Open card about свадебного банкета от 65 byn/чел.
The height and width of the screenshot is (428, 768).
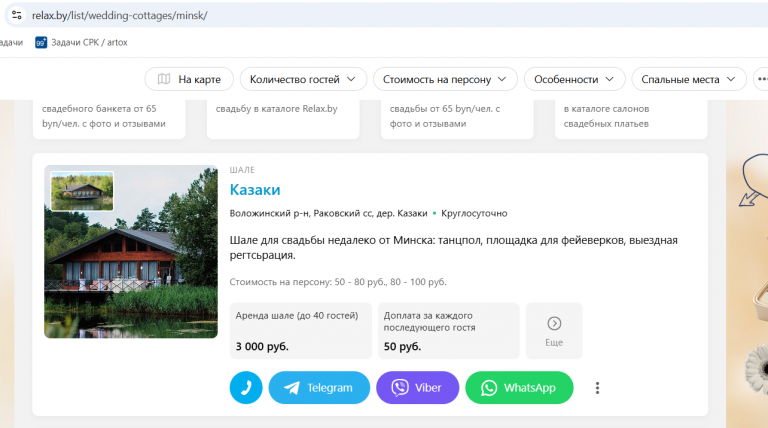tap(109, 119)
